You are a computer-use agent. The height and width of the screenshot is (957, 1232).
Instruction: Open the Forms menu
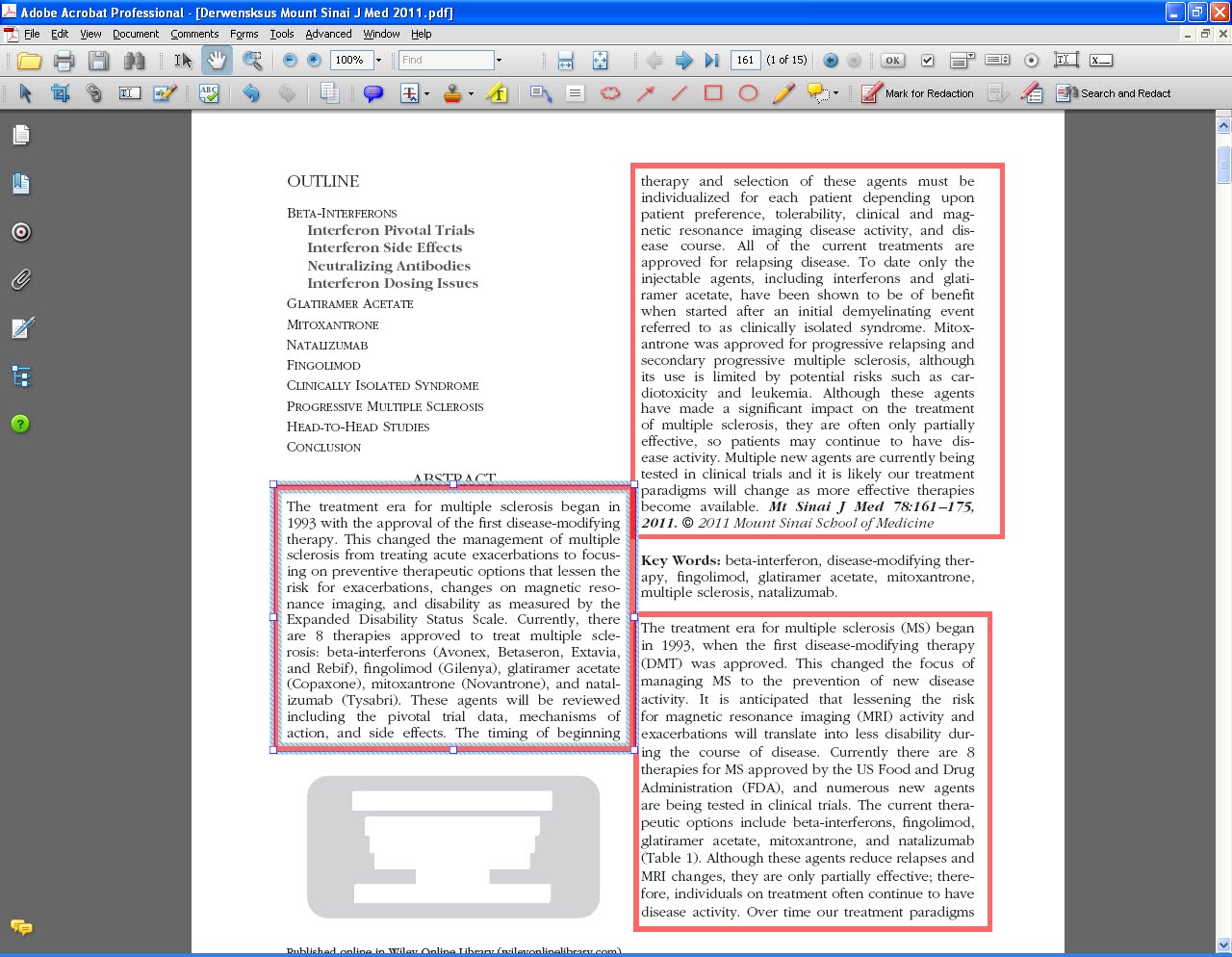[244, 34]
